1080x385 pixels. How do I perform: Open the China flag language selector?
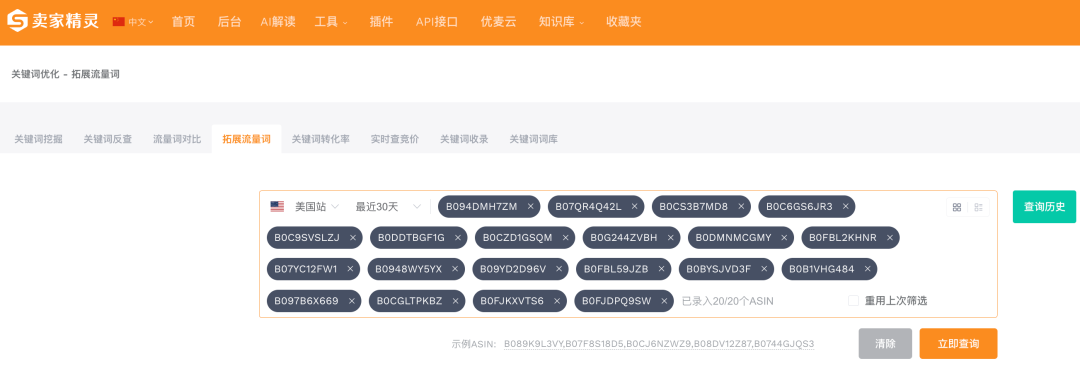(x=133, y=22)
